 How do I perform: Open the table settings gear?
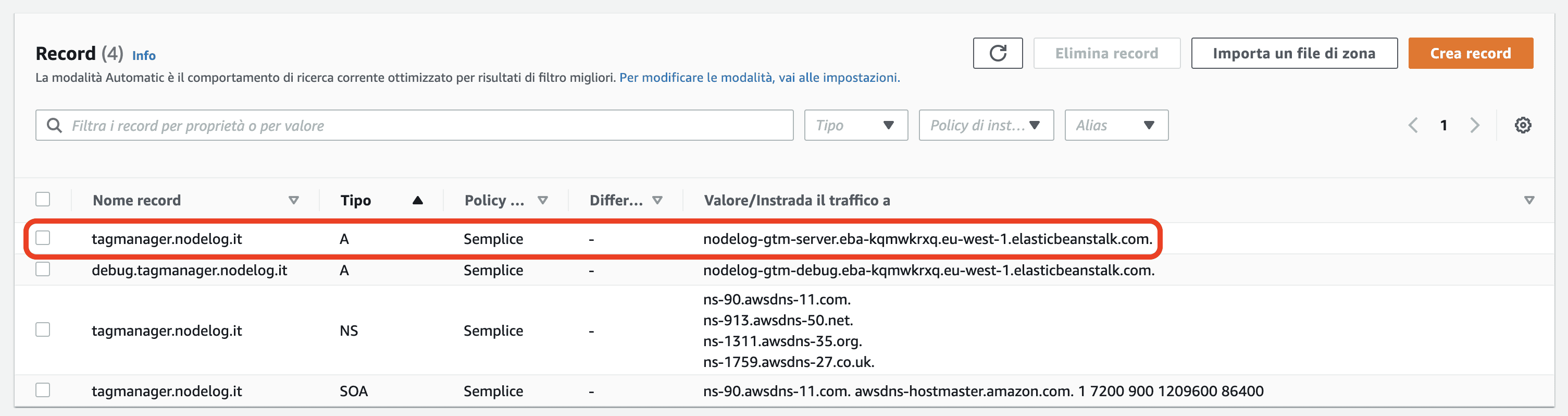pos(1524,125)
